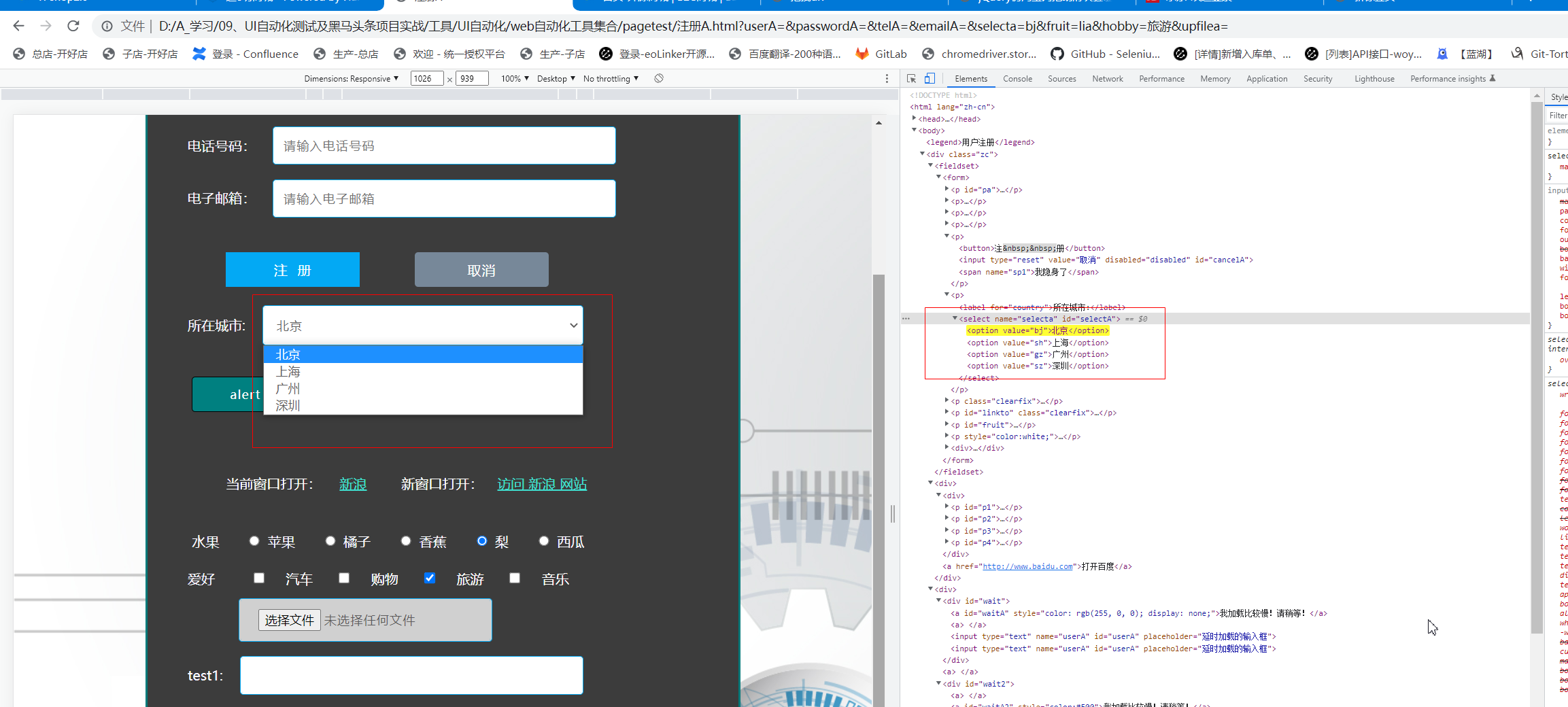The height and width of the screenshot is (707, 1568).
Task: Open the GitLab bookmark
Action: pos(881,54)
